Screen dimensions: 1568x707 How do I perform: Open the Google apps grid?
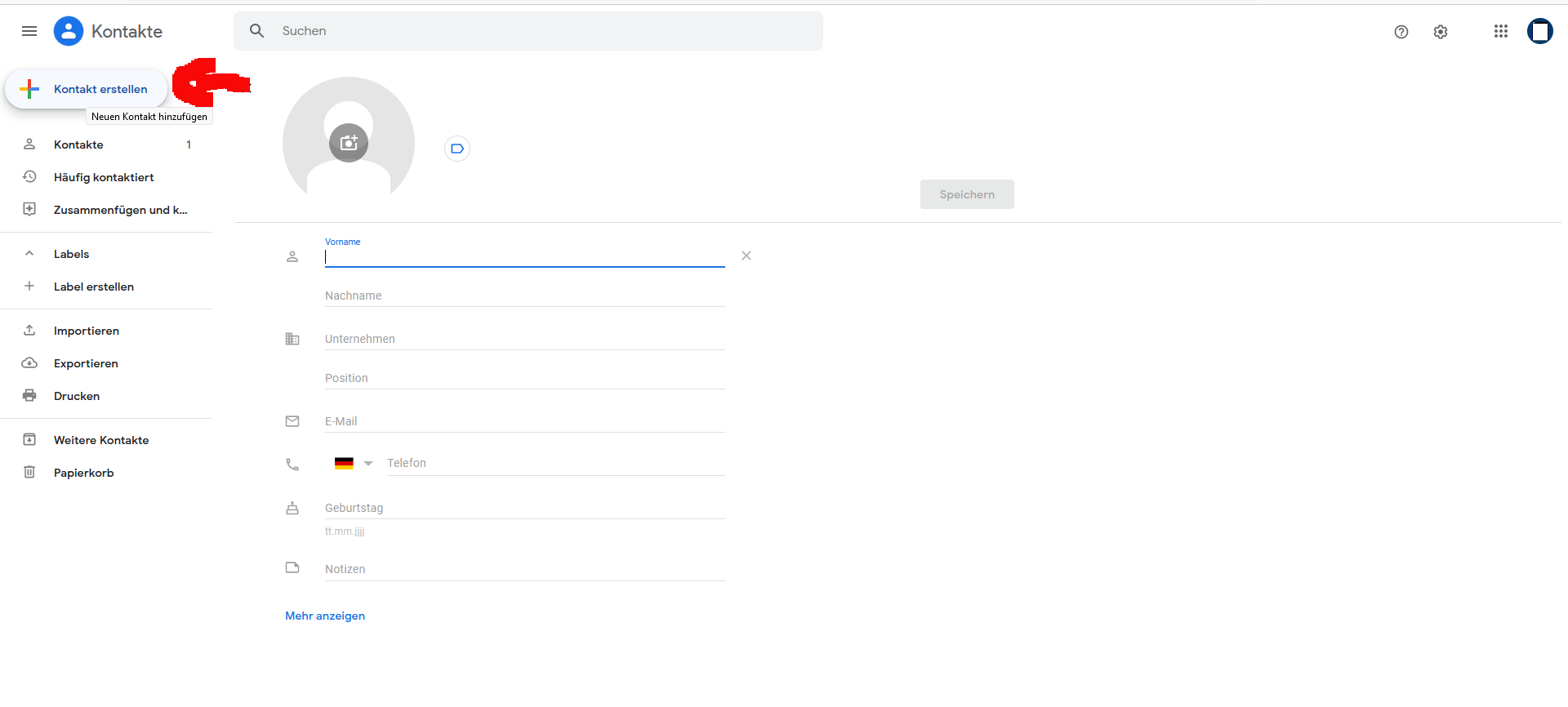tap(1501, 31)
